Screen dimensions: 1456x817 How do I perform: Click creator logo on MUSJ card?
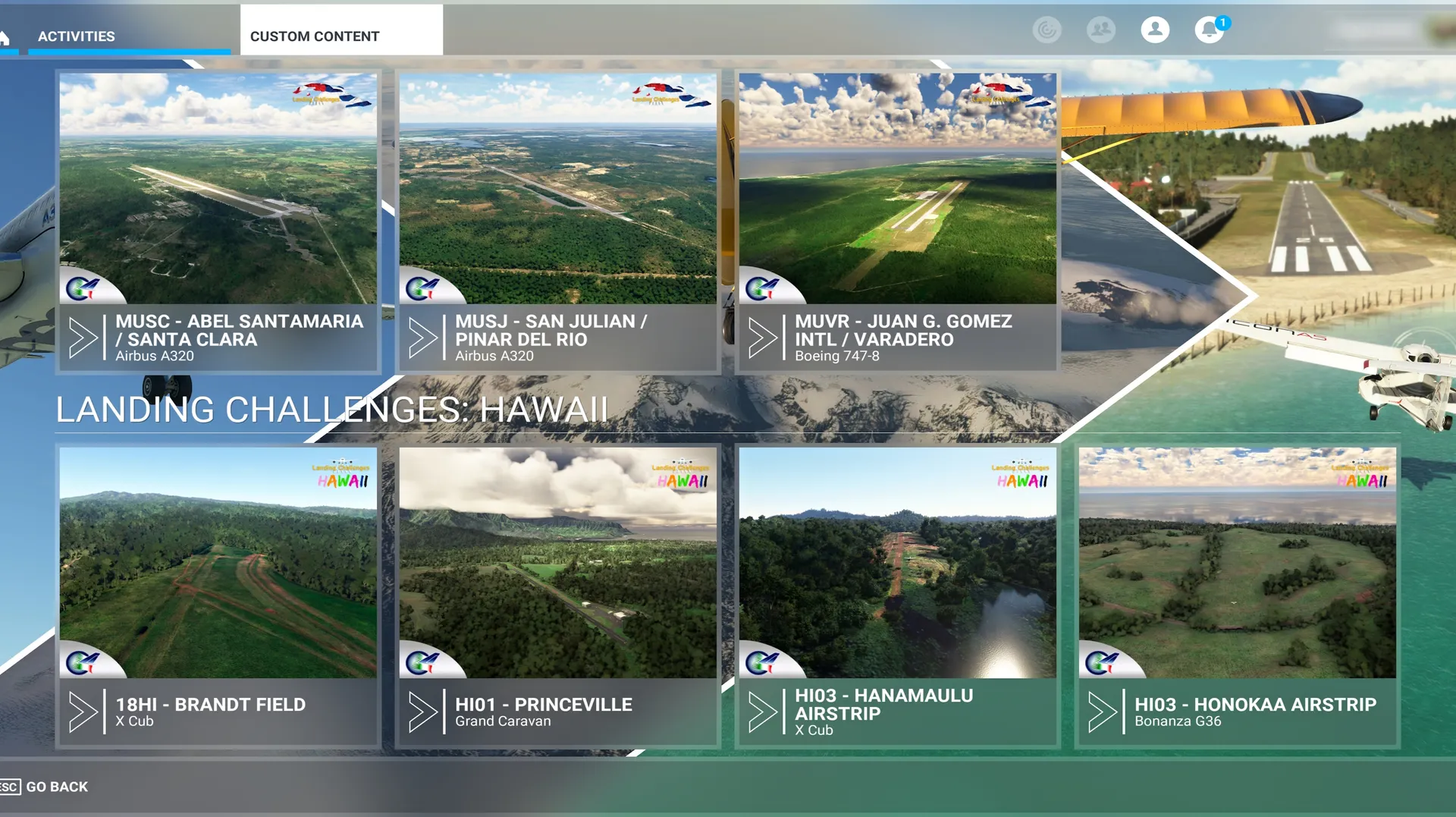422,288
